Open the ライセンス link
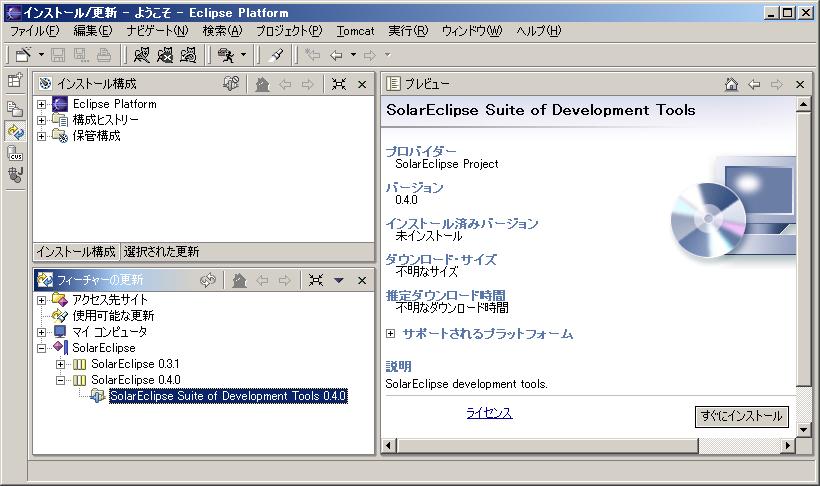This screenshot has height=486, width=820. click(489, 413)
